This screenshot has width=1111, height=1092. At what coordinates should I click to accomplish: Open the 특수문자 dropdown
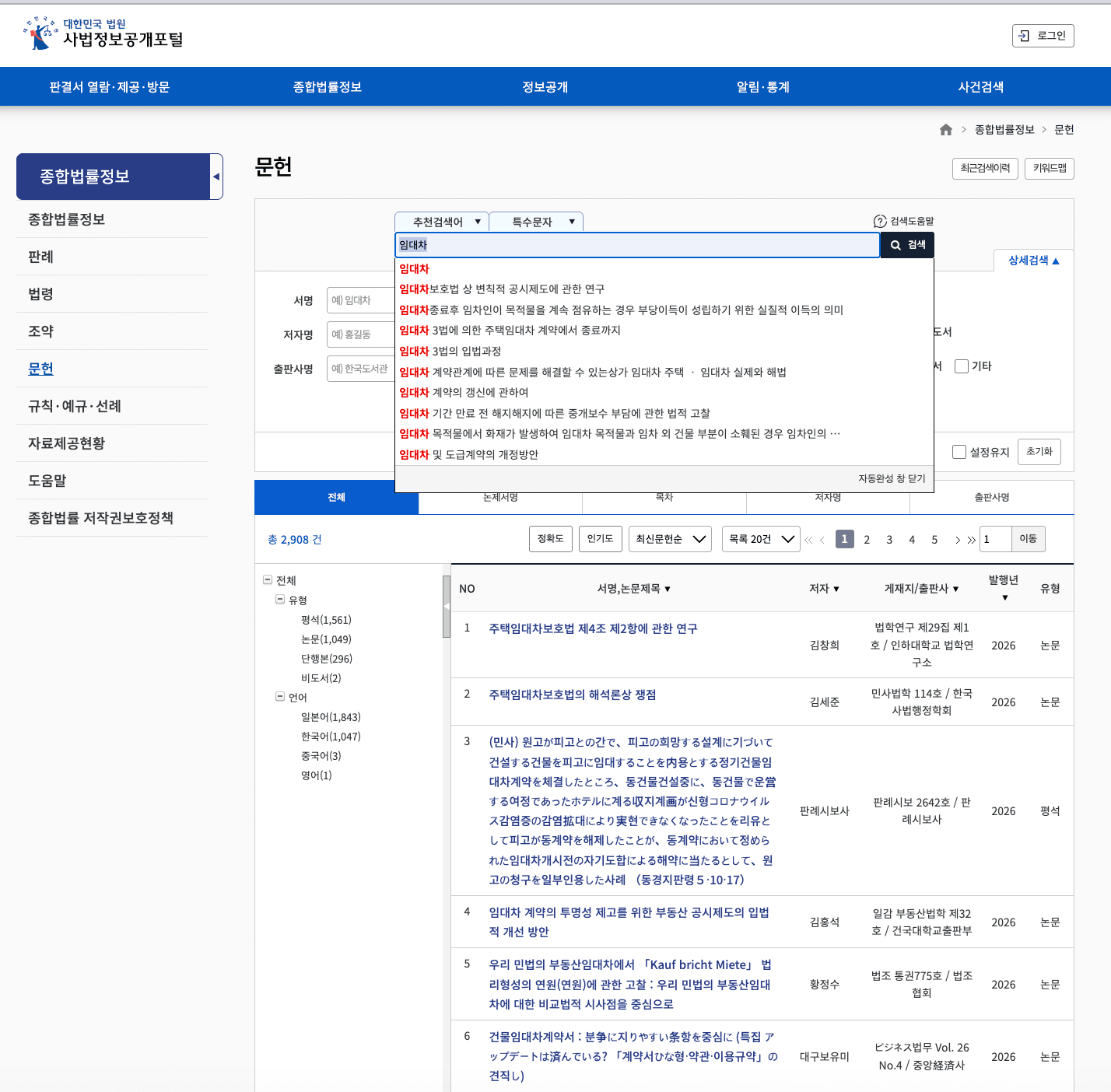pos(536,222)
